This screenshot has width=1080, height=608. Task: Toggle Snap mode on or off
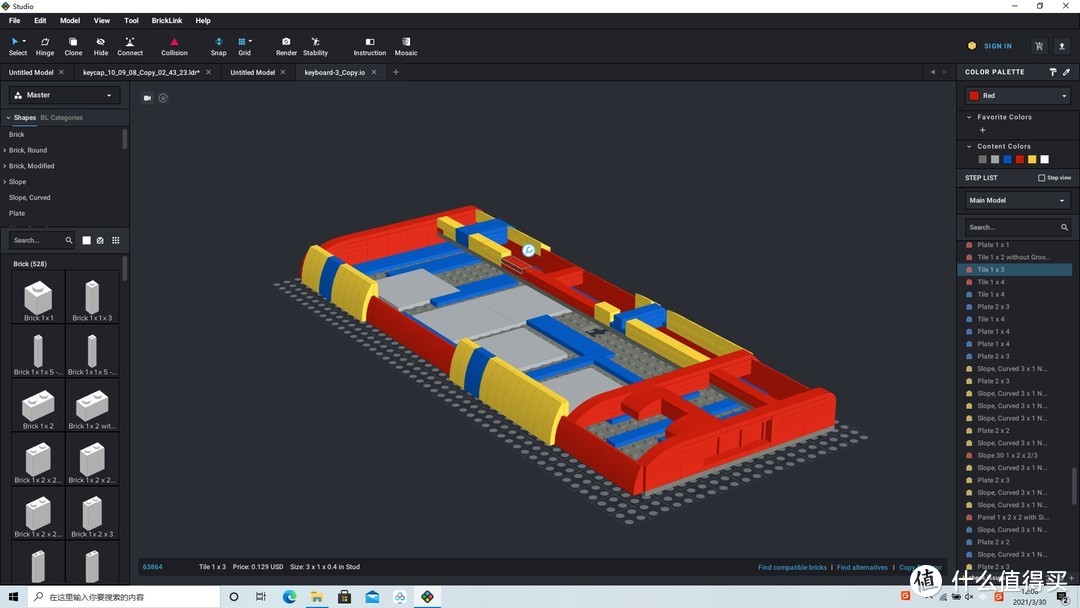[218, 46]
